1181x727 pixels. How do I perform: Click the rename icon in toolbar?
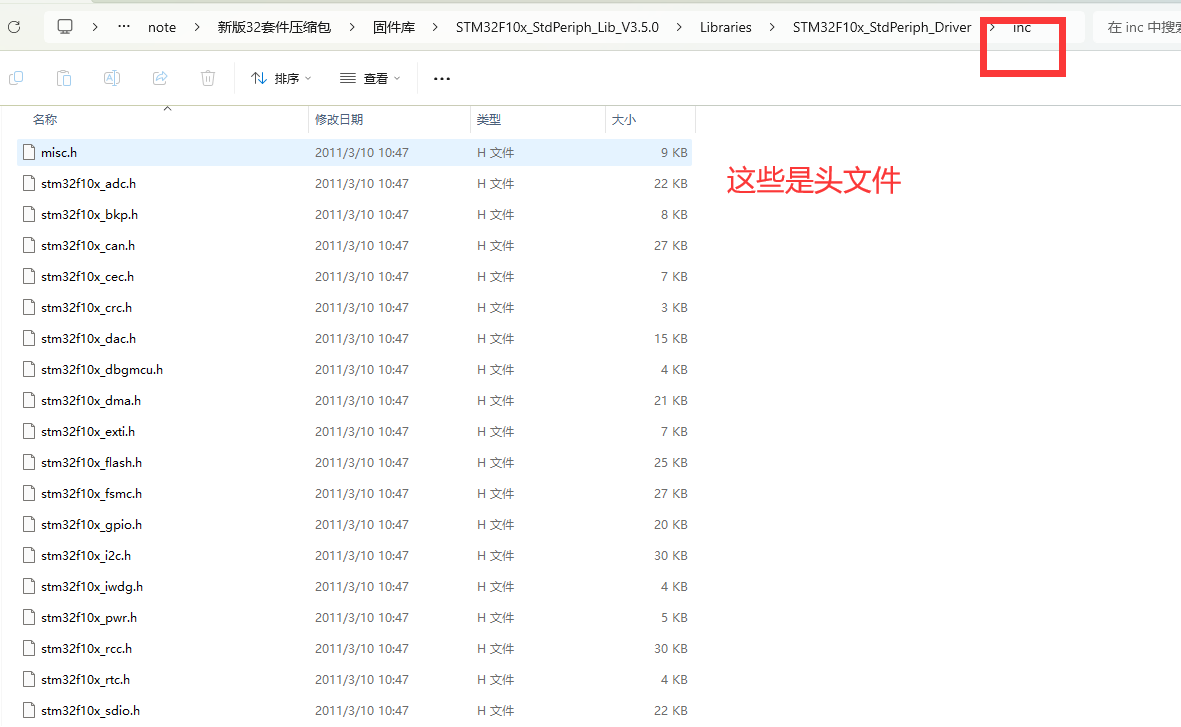[x=111, y=78]
